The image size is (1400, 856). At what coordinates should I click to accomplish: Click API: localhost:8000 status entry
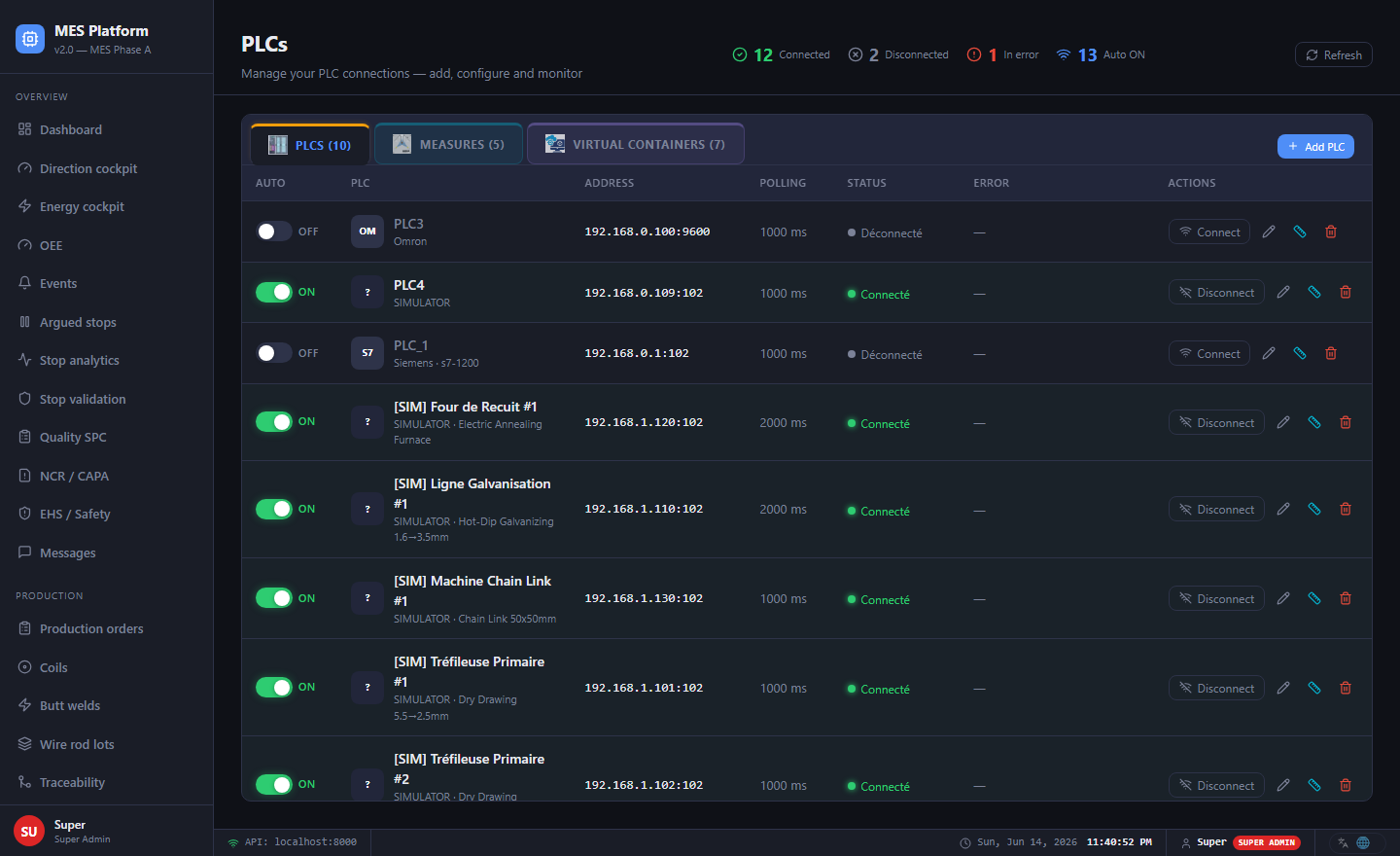[x=293, y=842]
